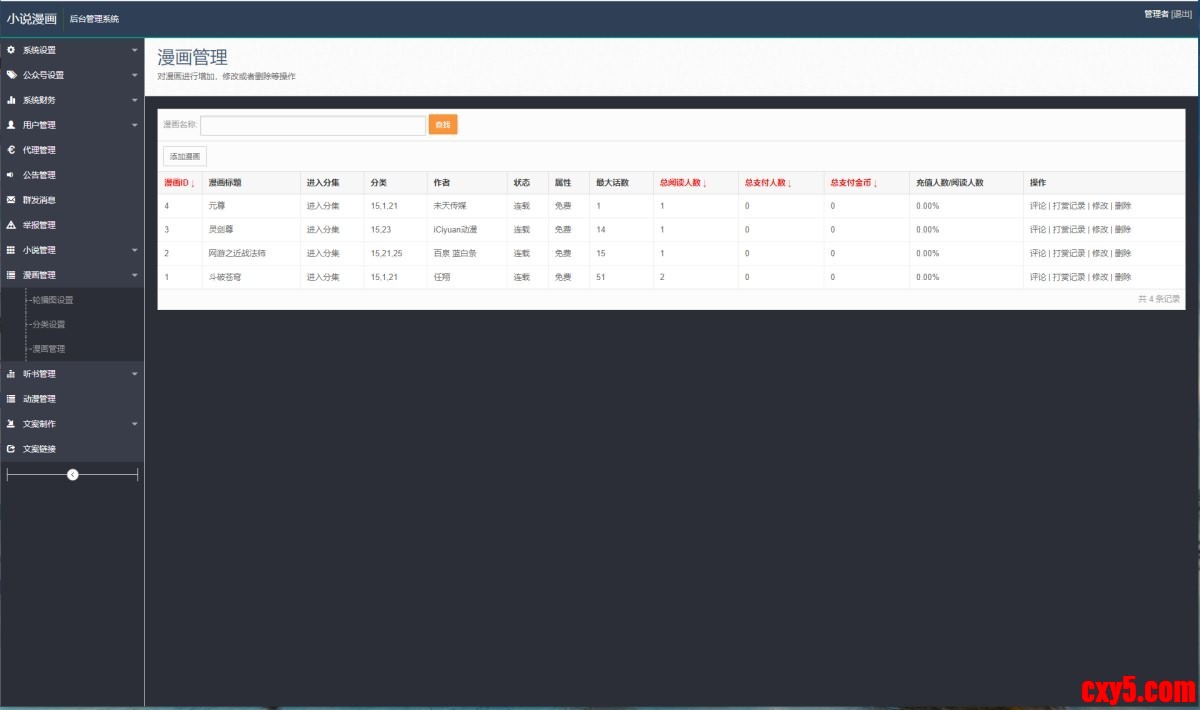
Task: Open 分类设置 submenu item
Action: 47,325
